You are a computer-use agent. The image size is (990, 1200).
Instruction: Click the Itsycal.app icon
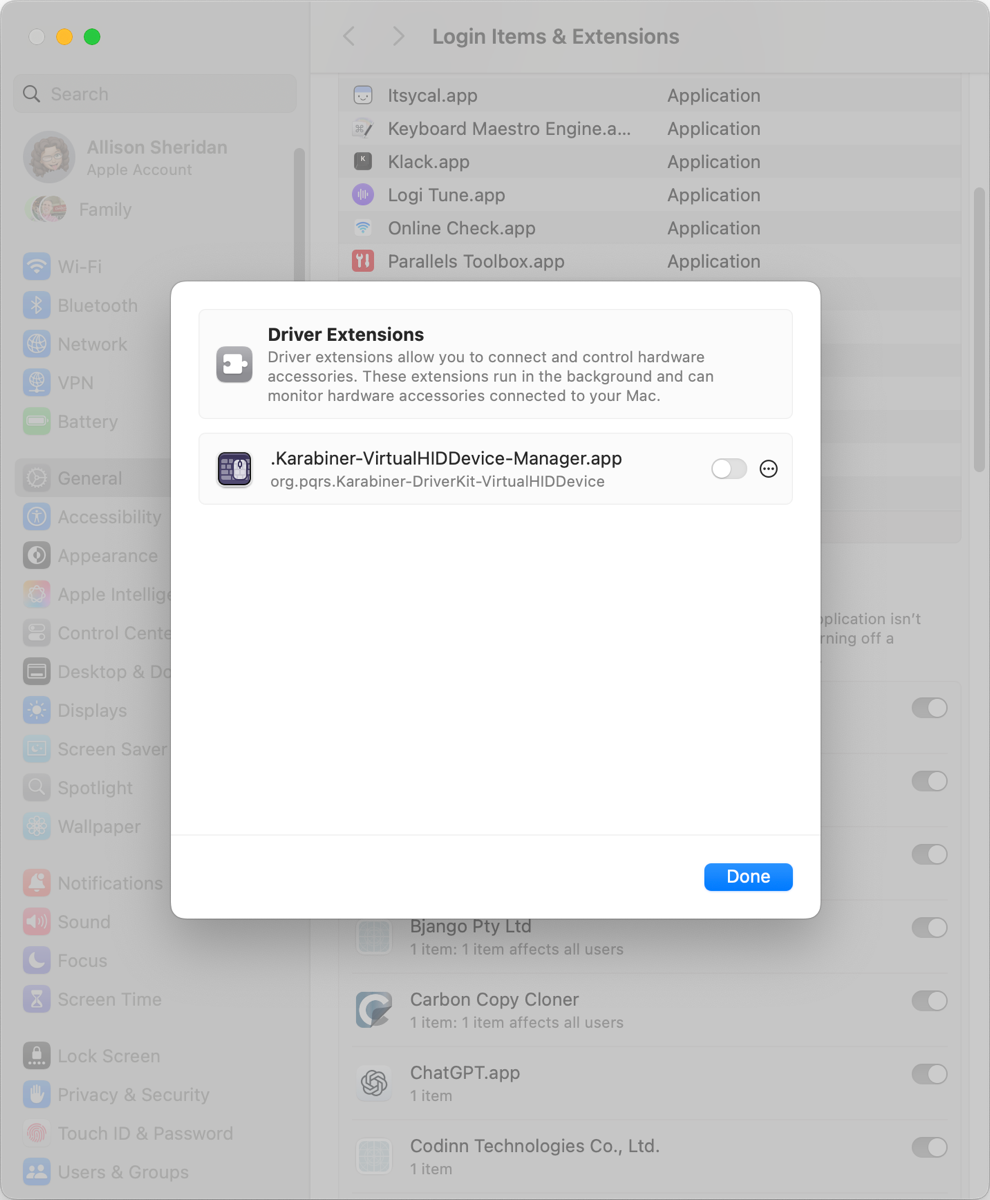click(362, 95)
